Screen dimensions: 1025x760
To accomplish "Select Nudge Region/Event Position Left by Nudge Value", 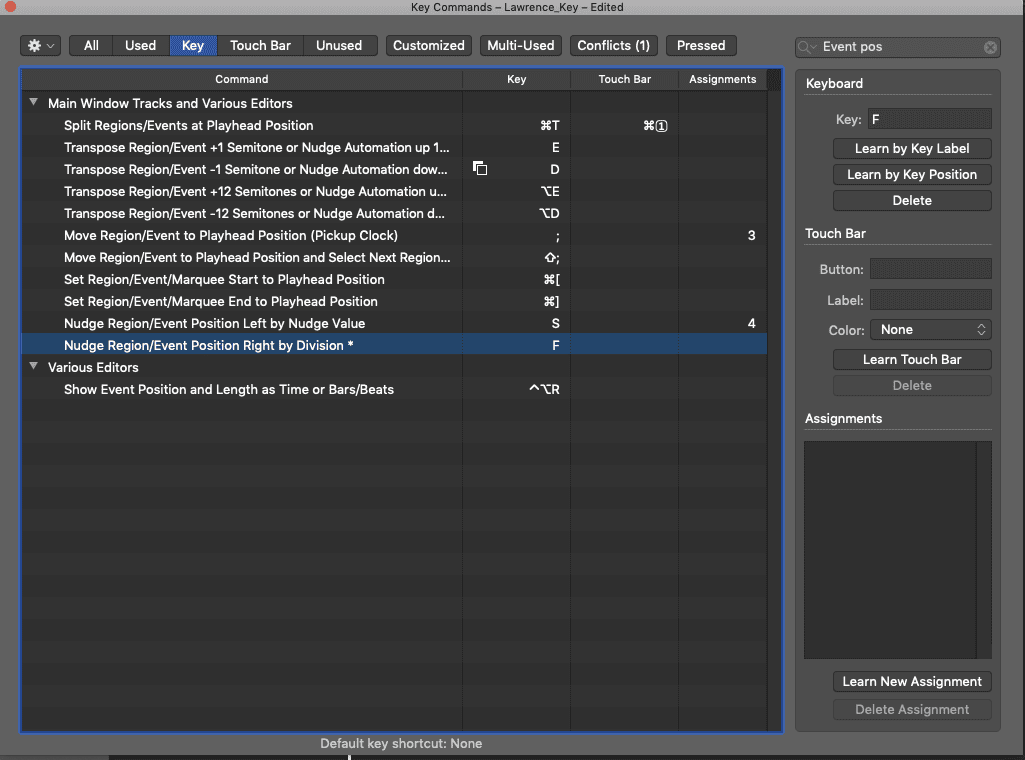I will coord(394,323).
